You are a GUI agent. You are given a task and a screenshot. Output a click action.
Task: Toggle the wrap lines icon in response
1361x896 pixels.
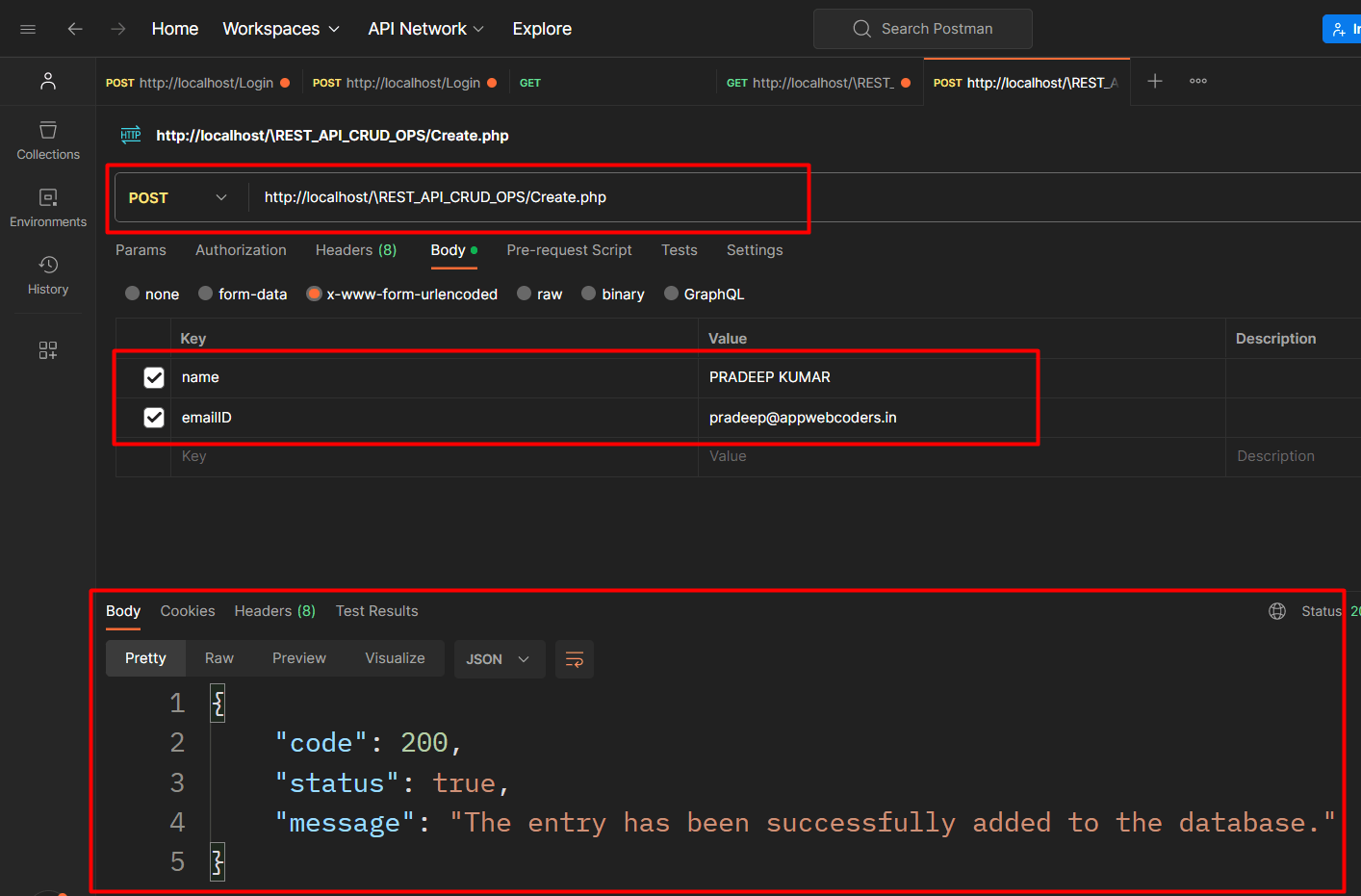[x=575, y=659]
